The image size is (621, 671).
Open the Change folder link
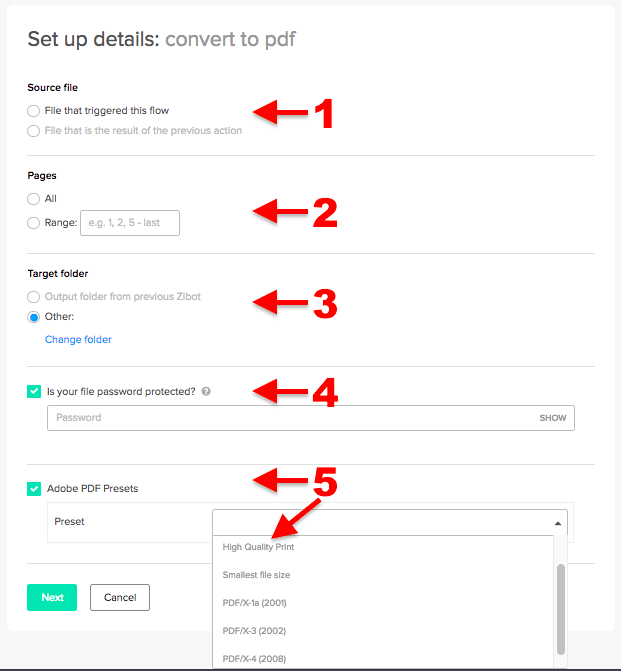tap(78, 340)
